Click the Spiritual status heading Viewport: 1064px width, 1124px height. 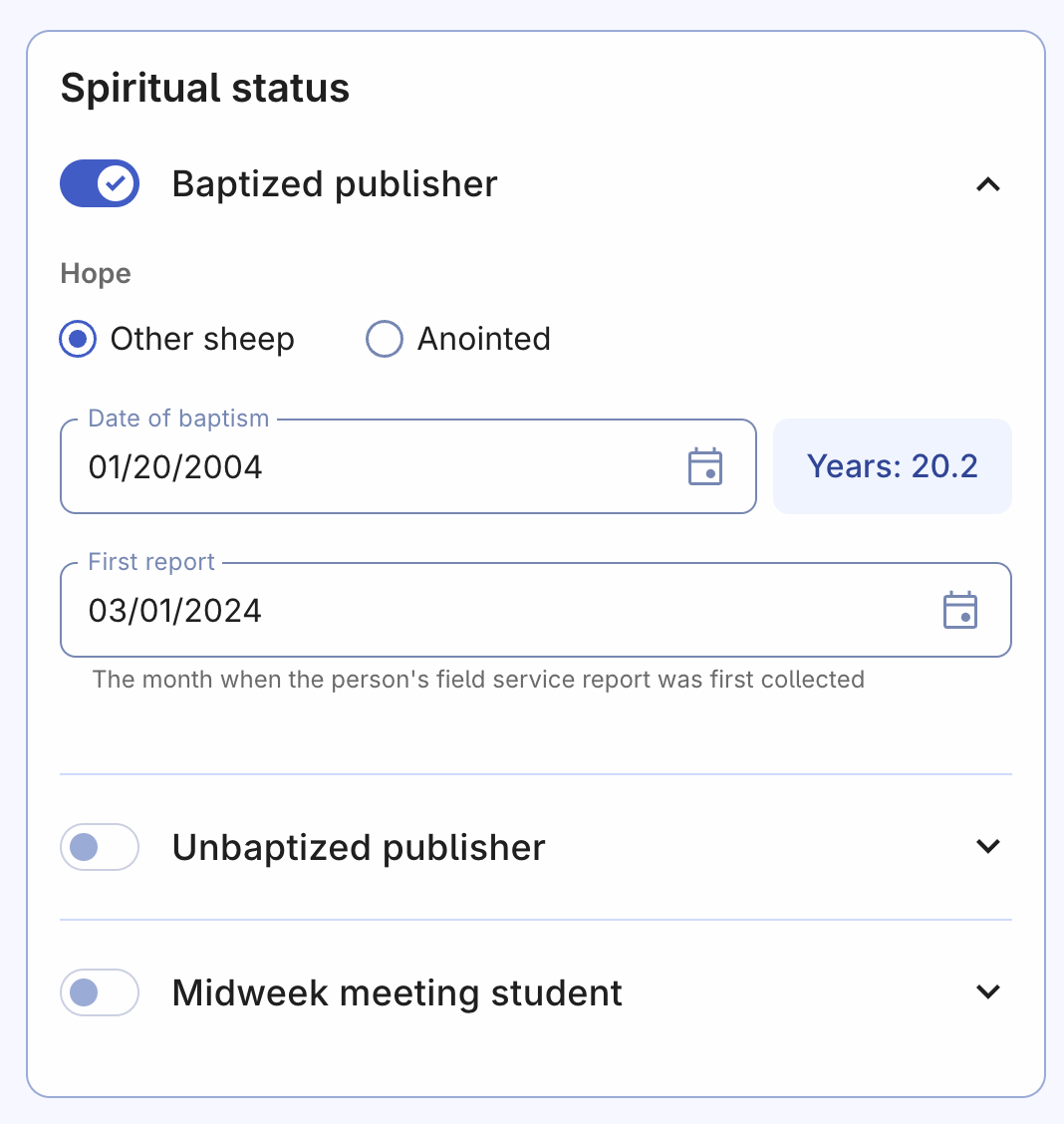[205, 88]
